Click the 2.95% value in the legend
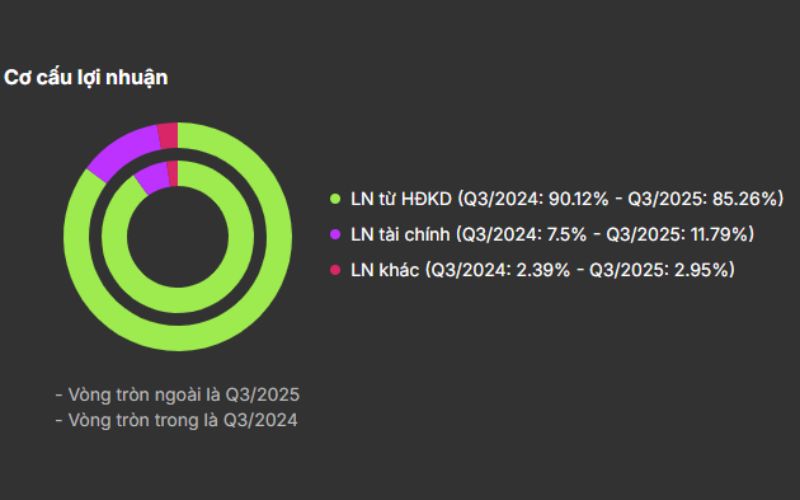Screen dimensions: 800x500 coord(701,270)
